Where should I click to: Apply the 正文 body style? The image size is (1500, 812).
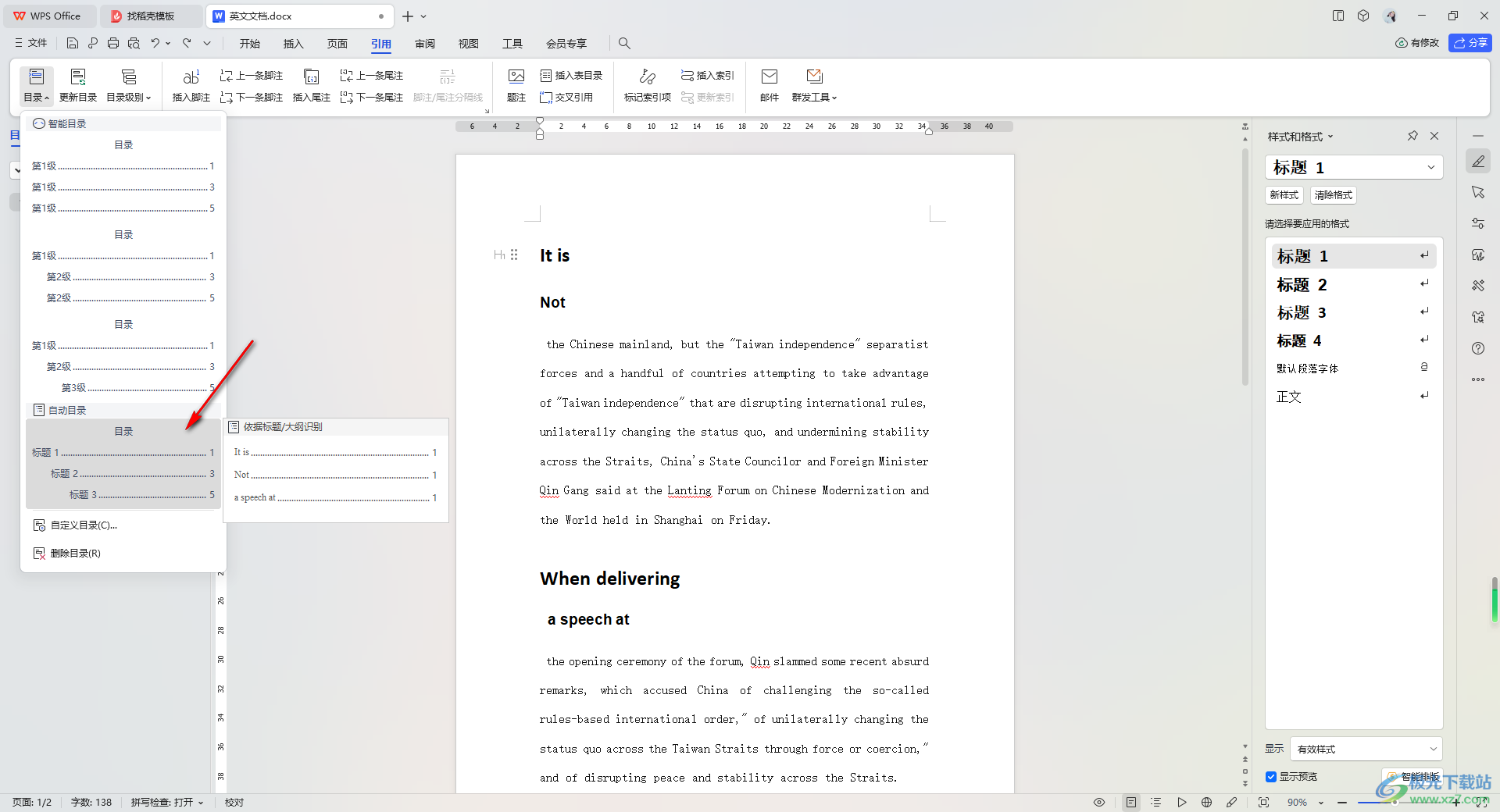(1353, 397)
